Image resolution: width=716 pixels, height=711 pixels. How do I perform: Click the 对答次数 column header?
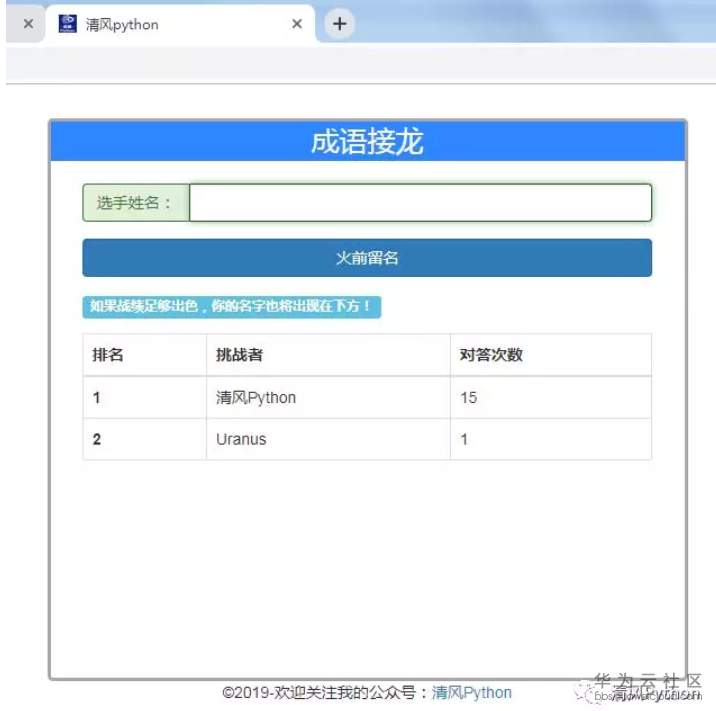point(551,355)
